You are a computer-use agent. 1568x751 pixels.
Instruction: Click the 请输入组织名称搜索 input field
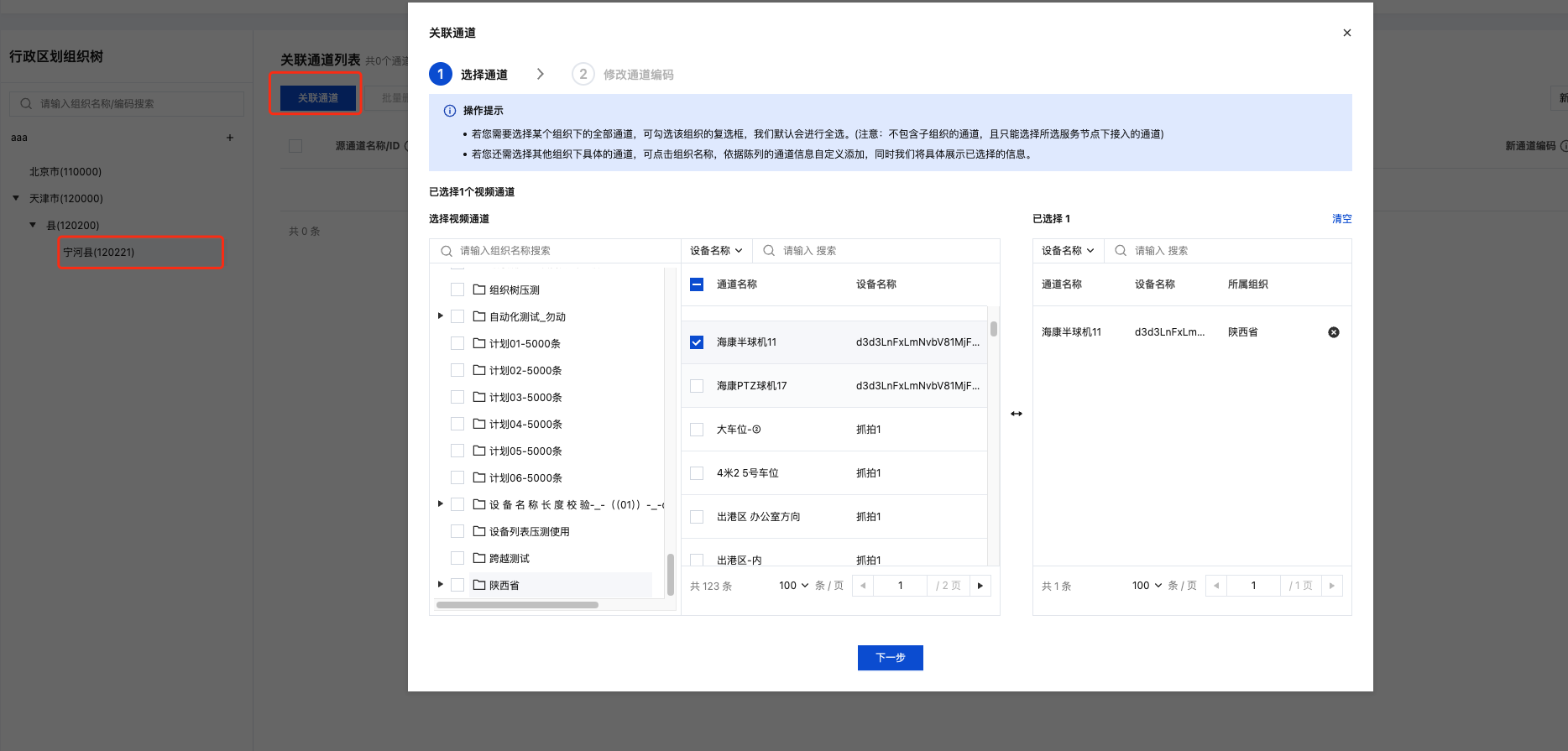[x=555, y=251]
